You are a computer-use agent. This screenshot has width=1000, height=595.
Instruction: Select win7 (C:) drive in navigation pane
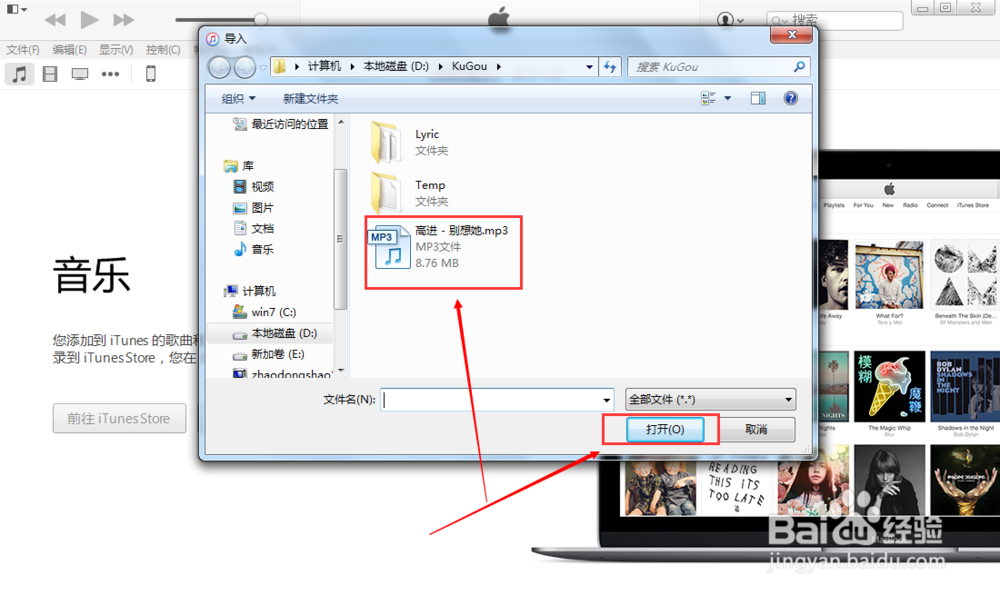pyautogui.click(x=265, y=312)
